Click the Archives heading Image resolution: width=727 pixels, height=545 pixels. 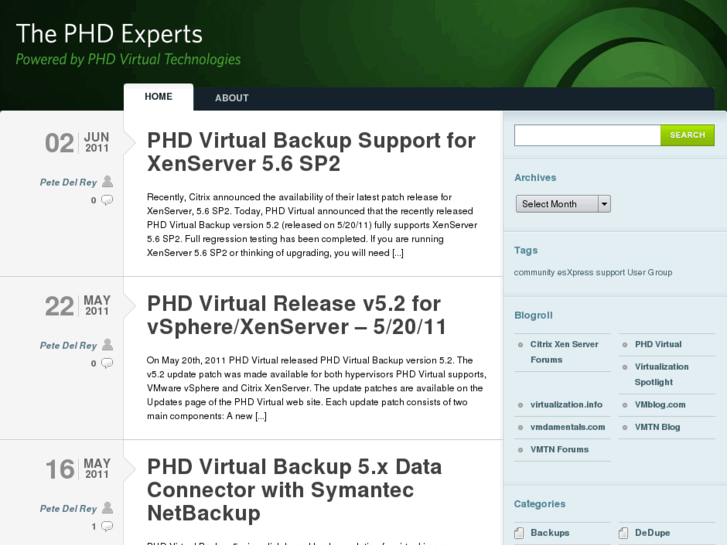(x=535, y=178)
